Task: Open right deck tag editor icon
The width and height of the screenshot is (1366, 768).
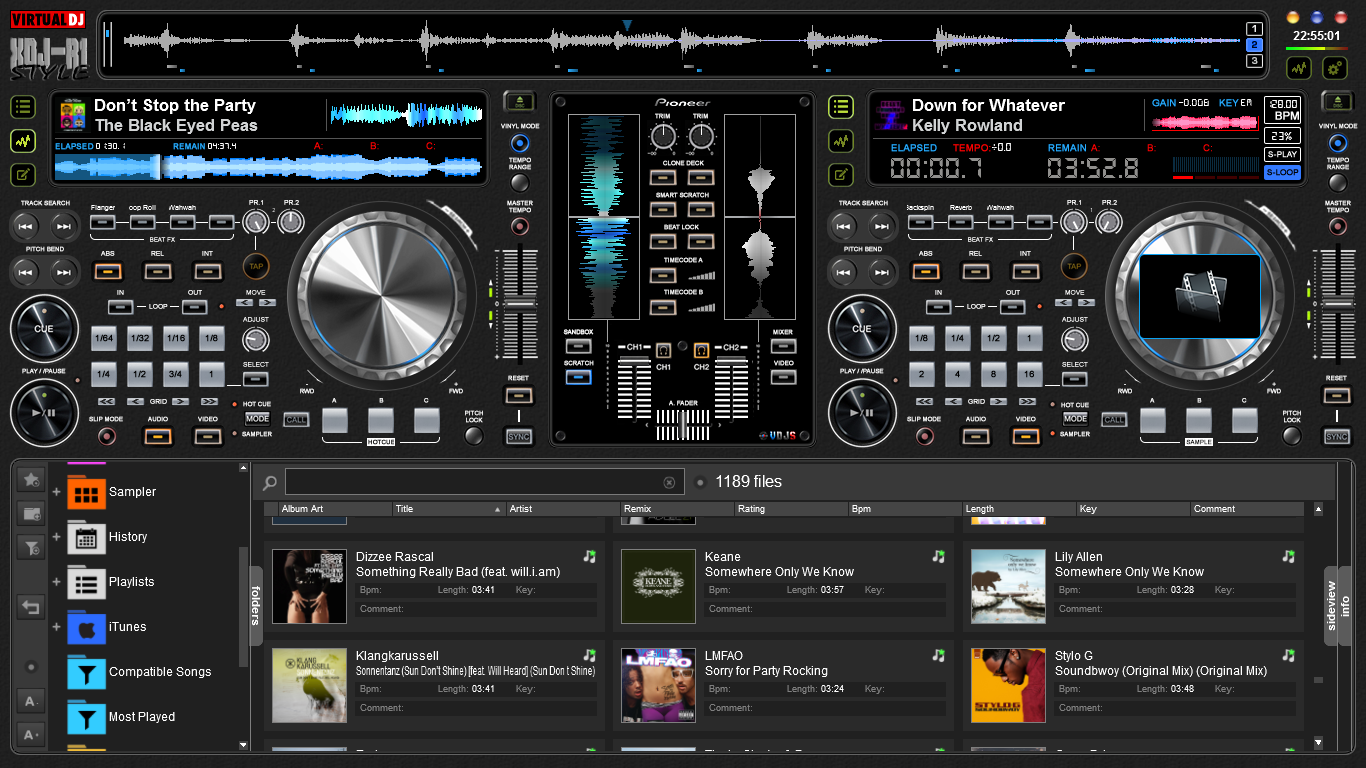Action: click(841, 175)
